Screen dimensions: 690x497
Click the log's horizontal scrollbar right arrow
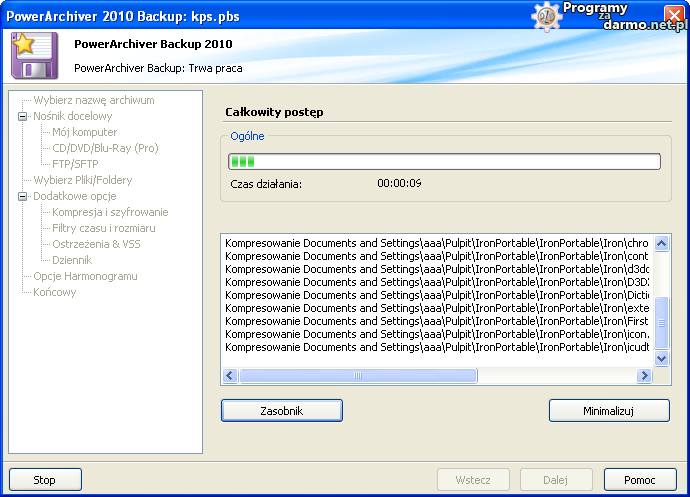pyautogui.click(x=645, y=376)
